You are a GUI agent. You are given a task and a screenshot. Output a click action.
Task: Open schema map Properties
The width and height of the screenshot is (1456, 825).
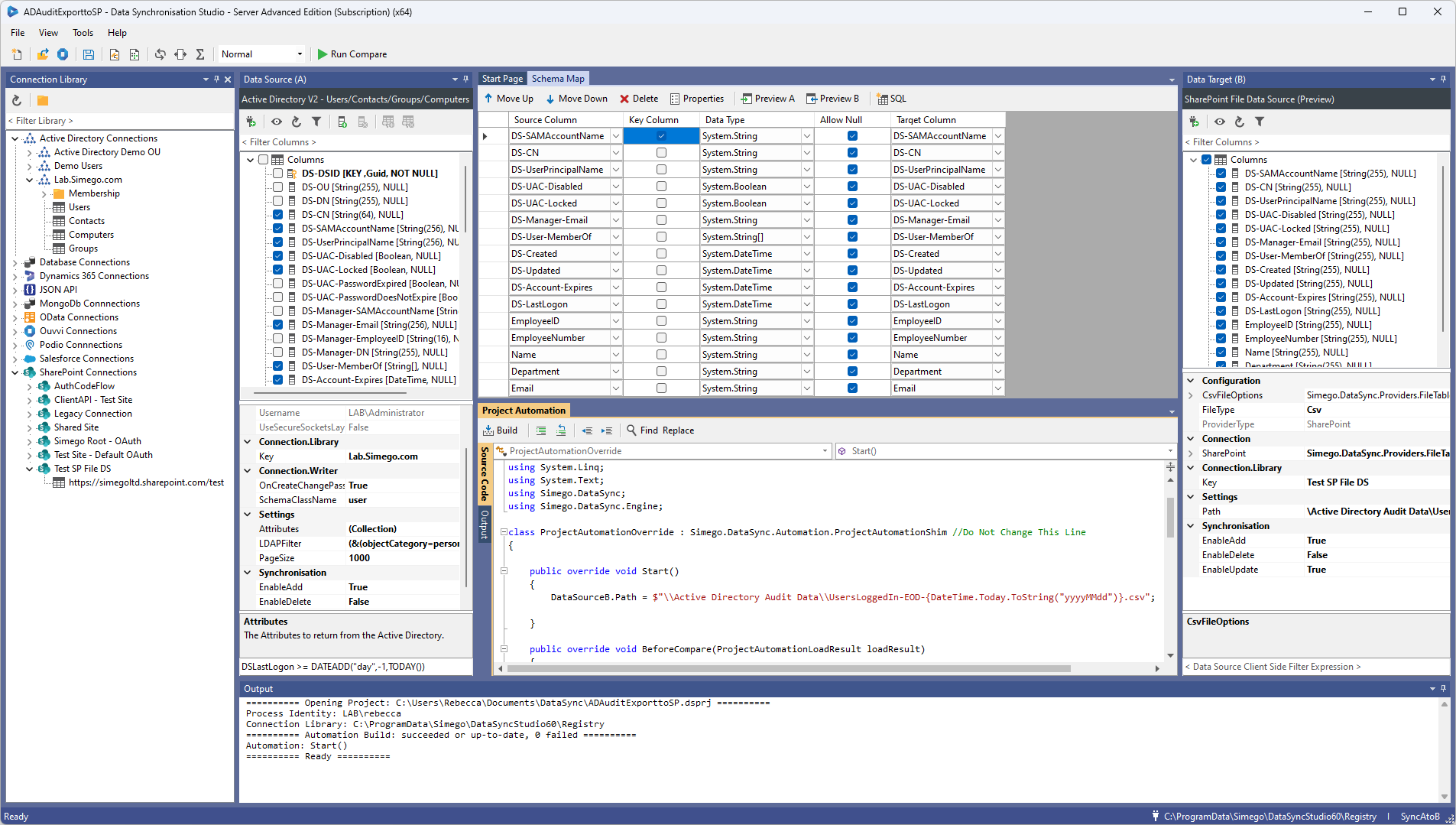coord(696,99)
